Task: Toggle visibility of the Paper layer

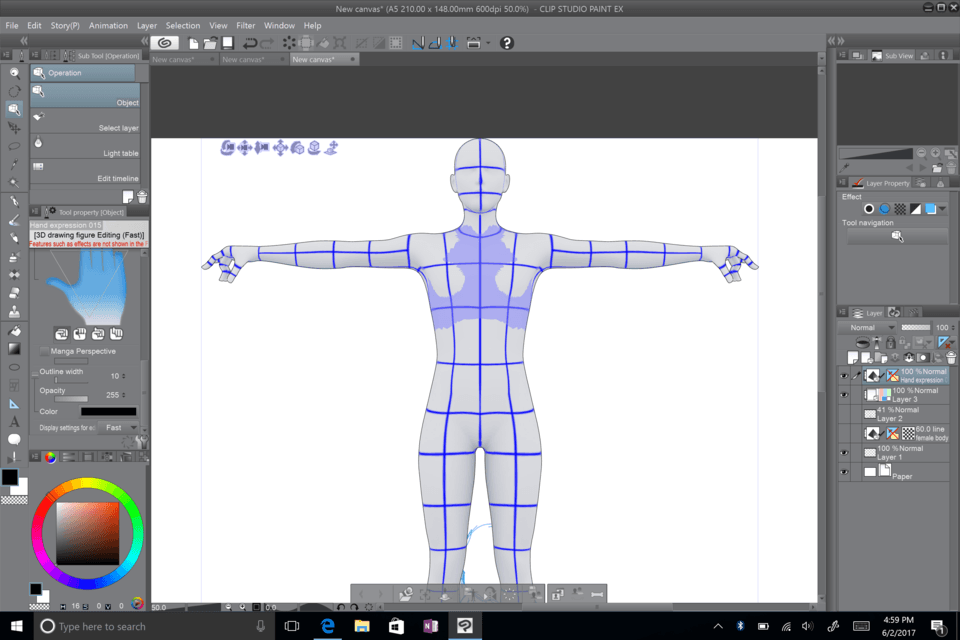Action: point(844,471)
